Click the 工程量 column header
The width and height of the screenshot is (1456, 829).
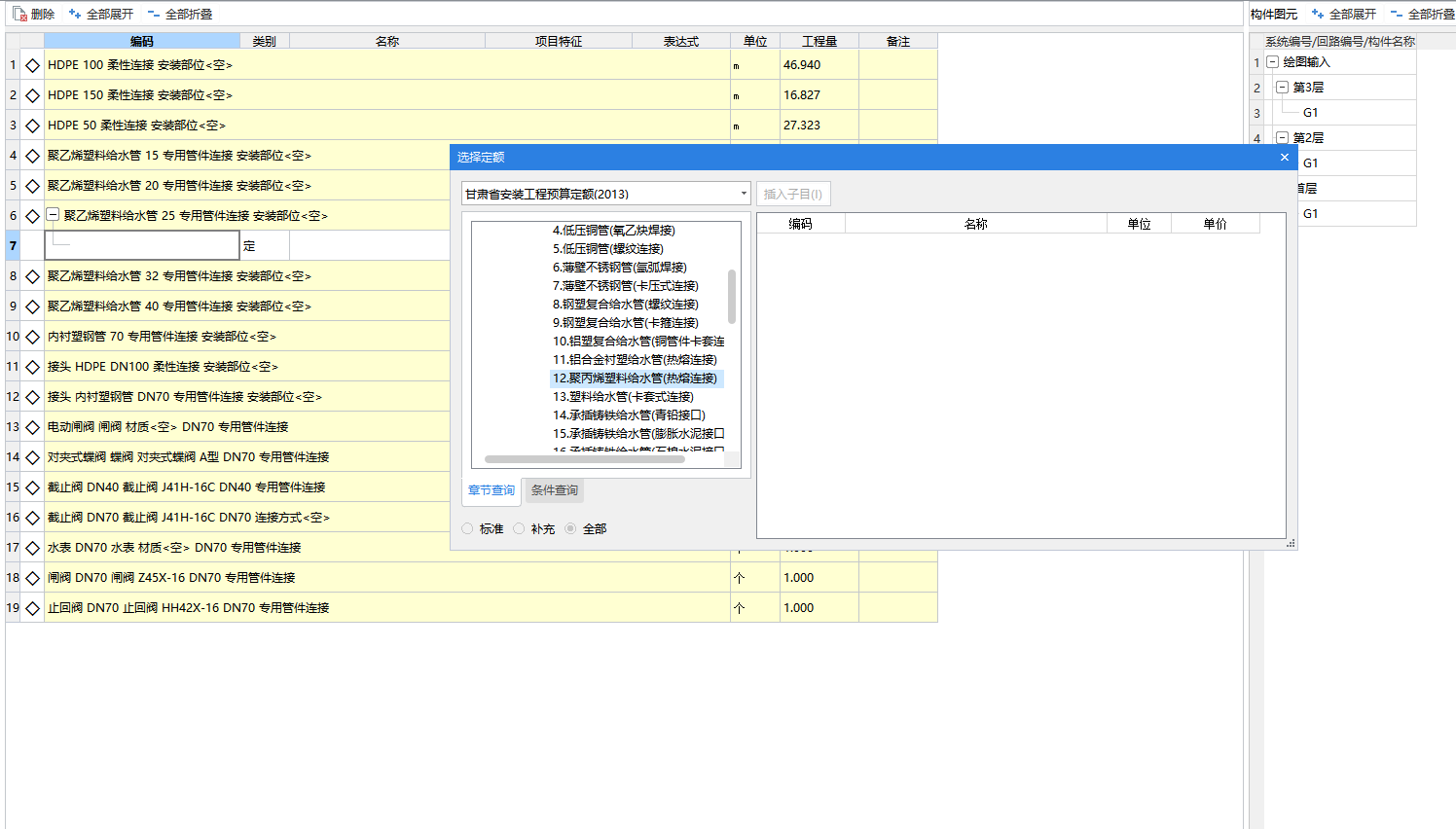(x=819, y=41)
